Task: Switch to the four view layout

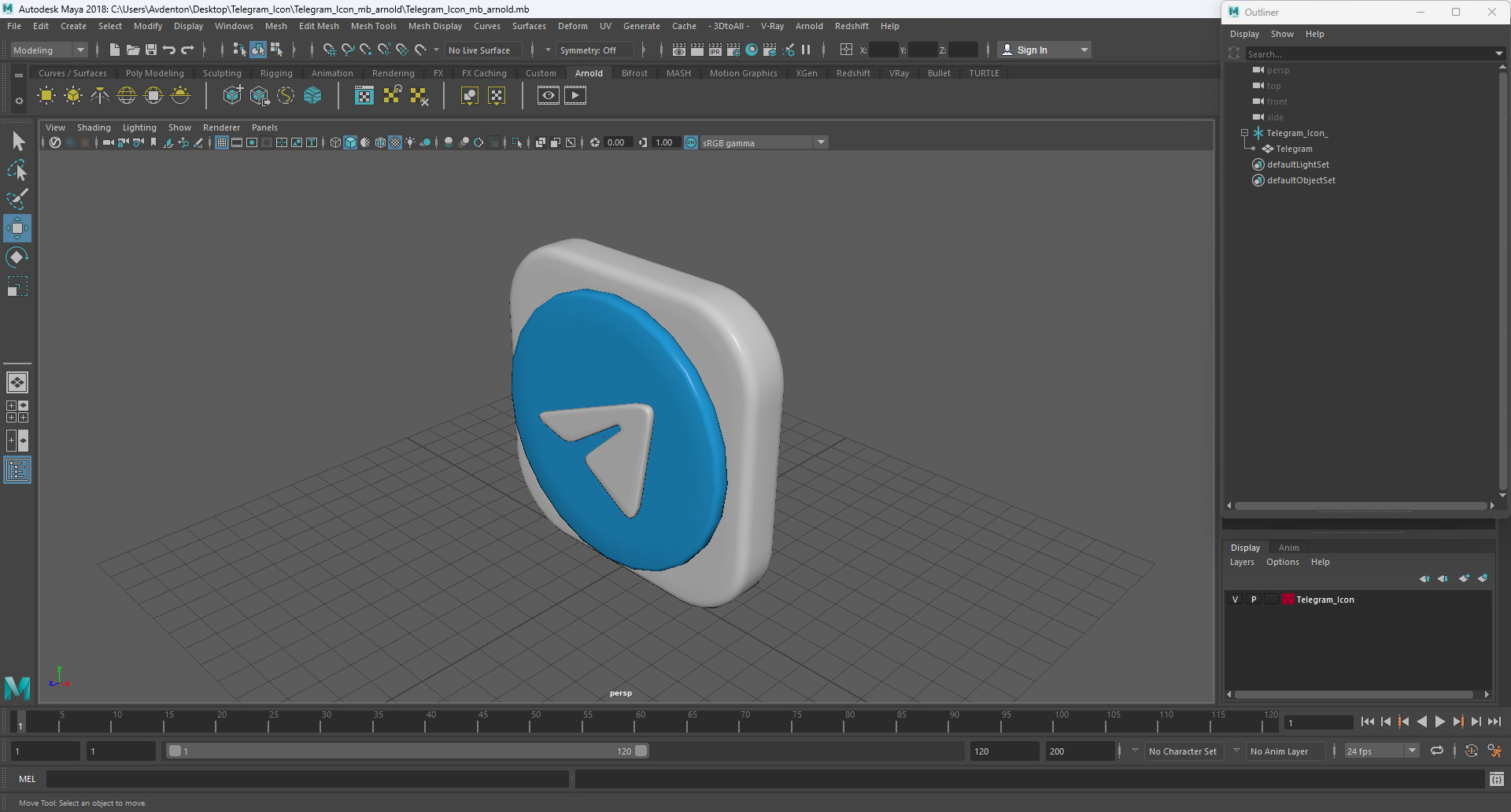Action: (17, 412)
